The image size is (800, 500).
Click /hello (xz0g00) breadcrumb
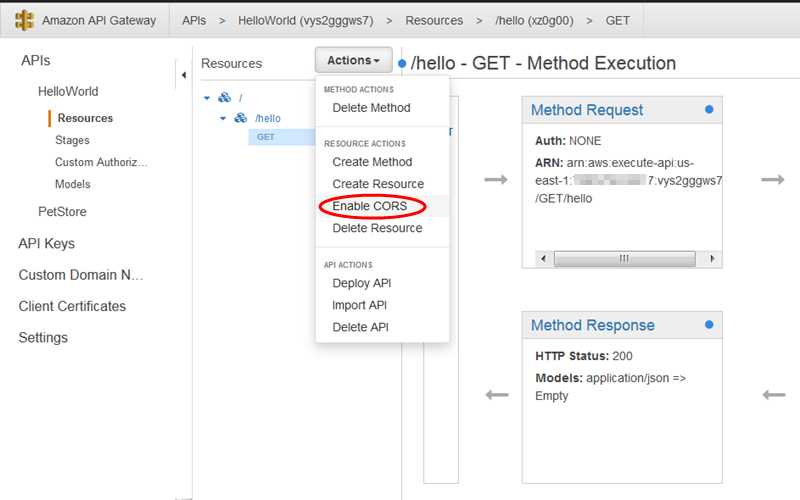point(534,20)
